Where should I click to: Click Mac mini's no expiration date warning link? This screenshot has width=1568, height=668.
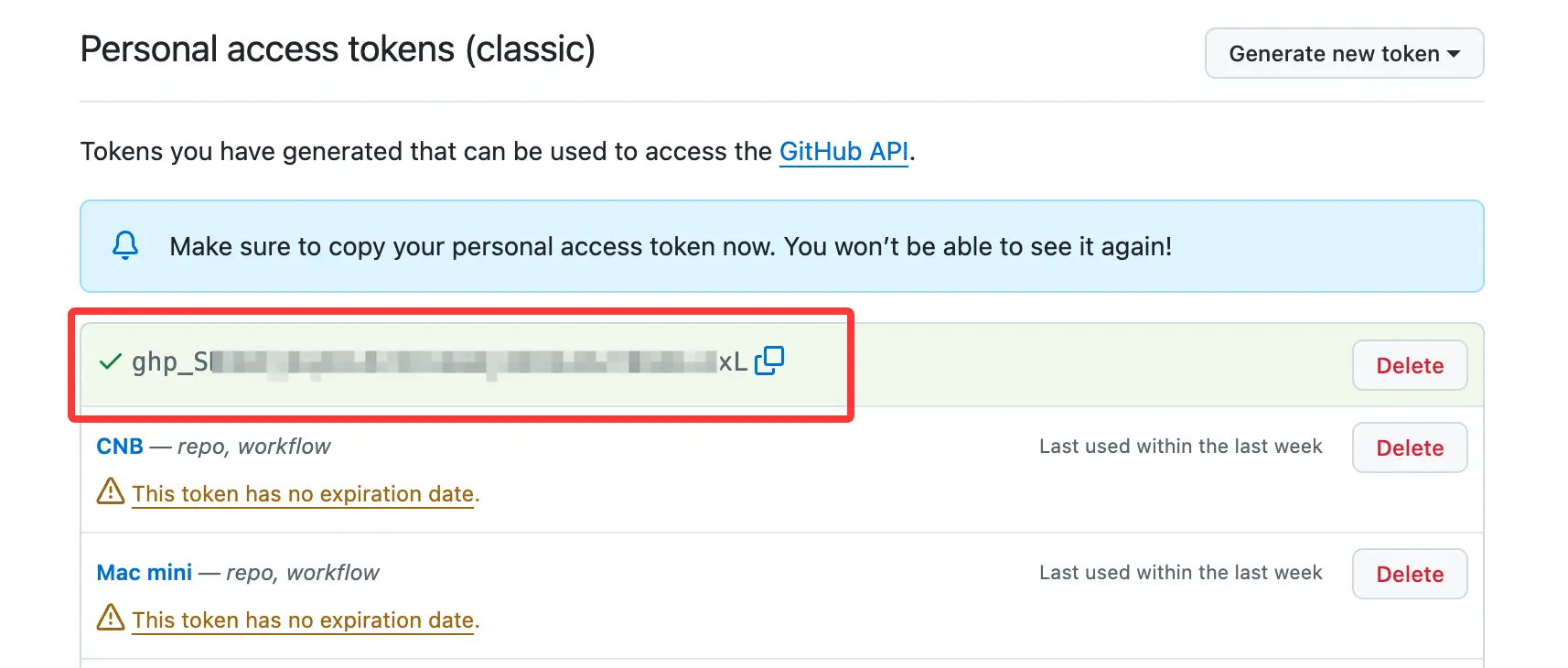303,620
